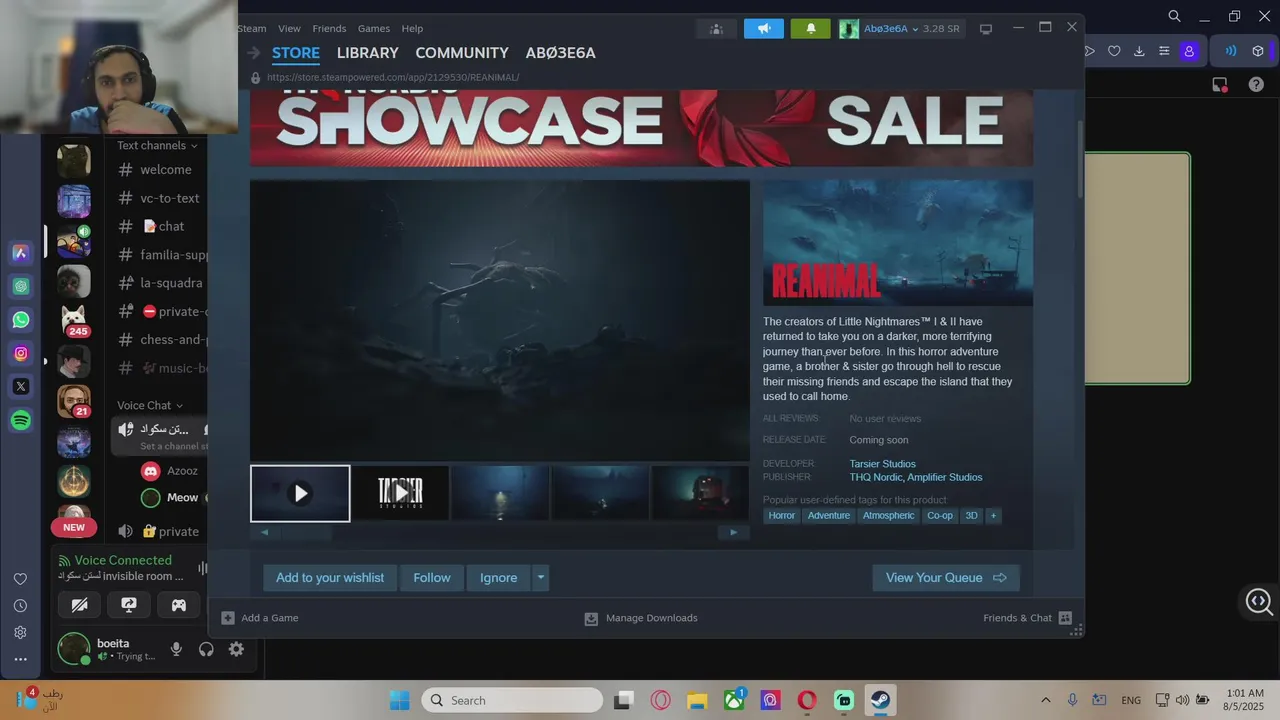Click Add to your wishlist
This screenshot has height=720, width=1280.
click(330, 577)
